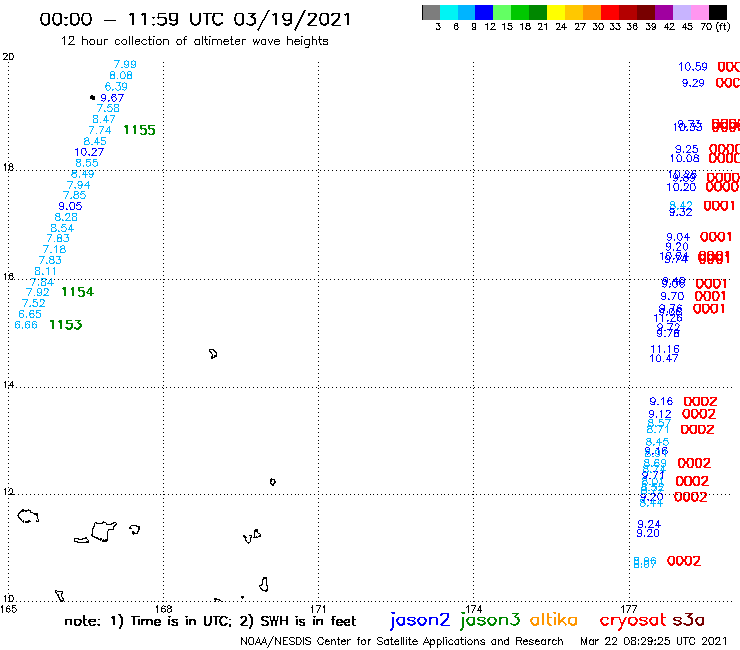
Task: Click the green time label 1153
Action: click(x=66, y=325)
